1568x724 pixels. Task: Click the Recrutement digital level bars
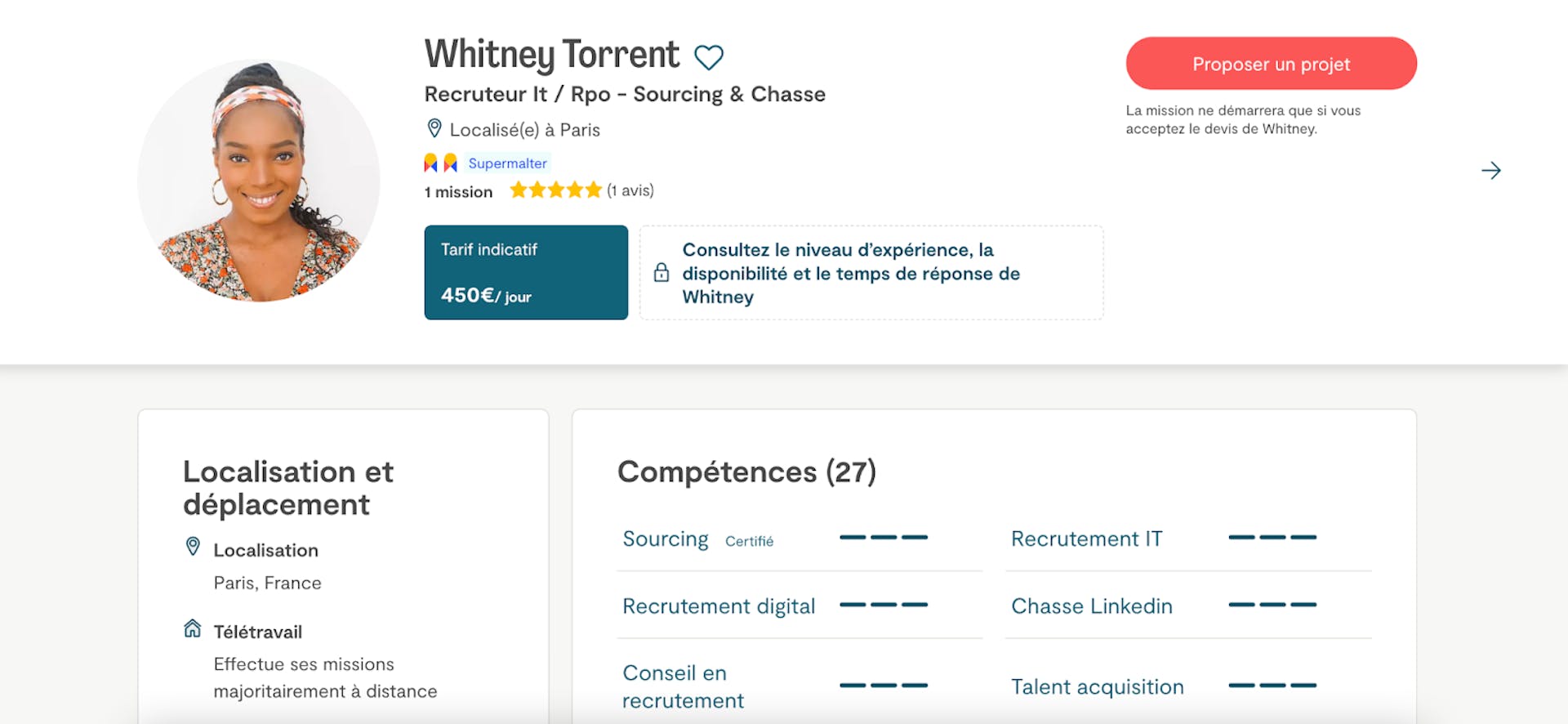[884, 605]
